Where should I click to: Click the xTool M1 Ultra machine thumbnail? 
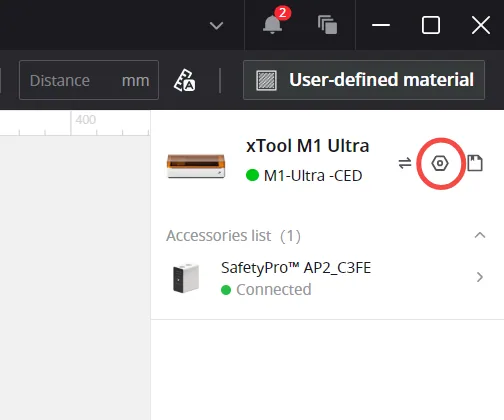coord(196,166)
